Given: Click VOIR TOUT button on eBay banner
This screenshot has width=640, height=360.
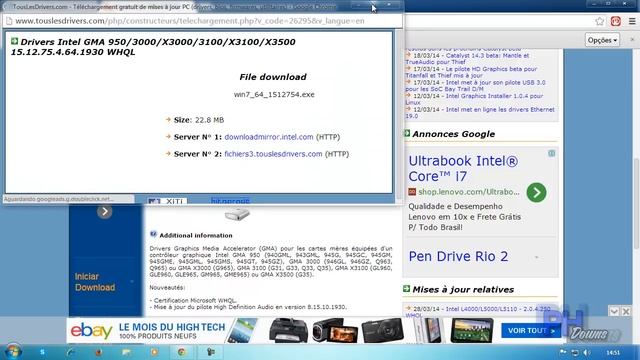Looking at the screenshot, I should click(531, 331).
